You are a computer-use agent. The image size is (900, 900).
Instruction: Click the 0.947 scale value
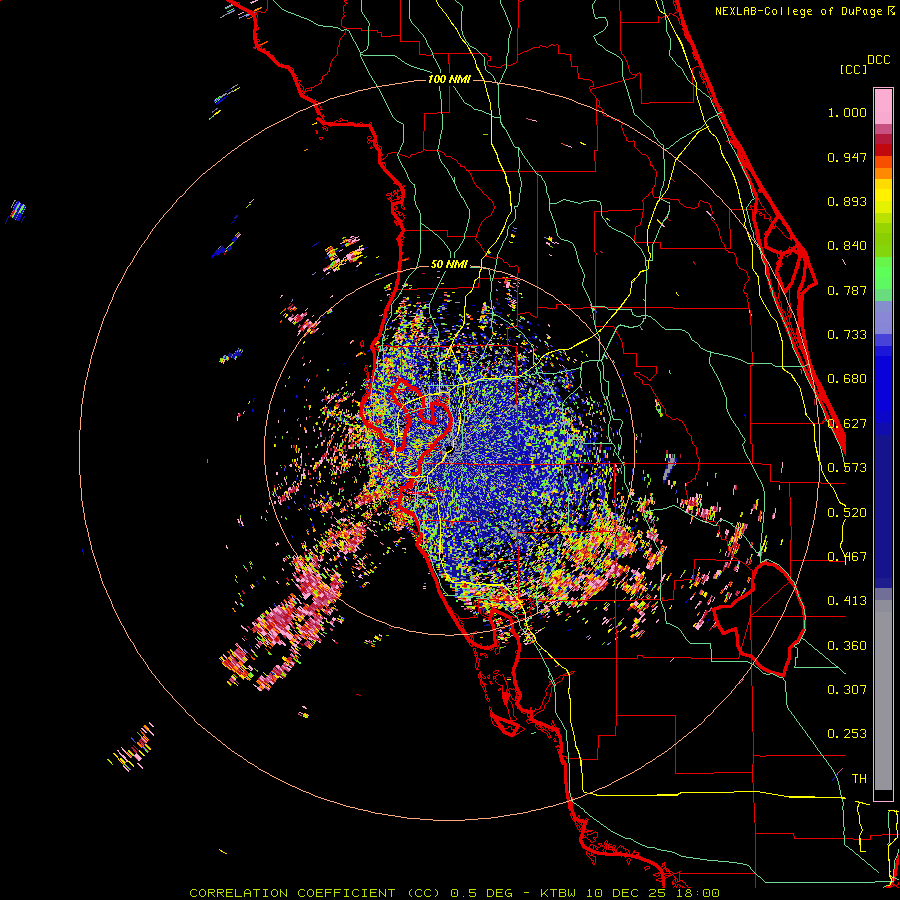(x=847, y=157)
